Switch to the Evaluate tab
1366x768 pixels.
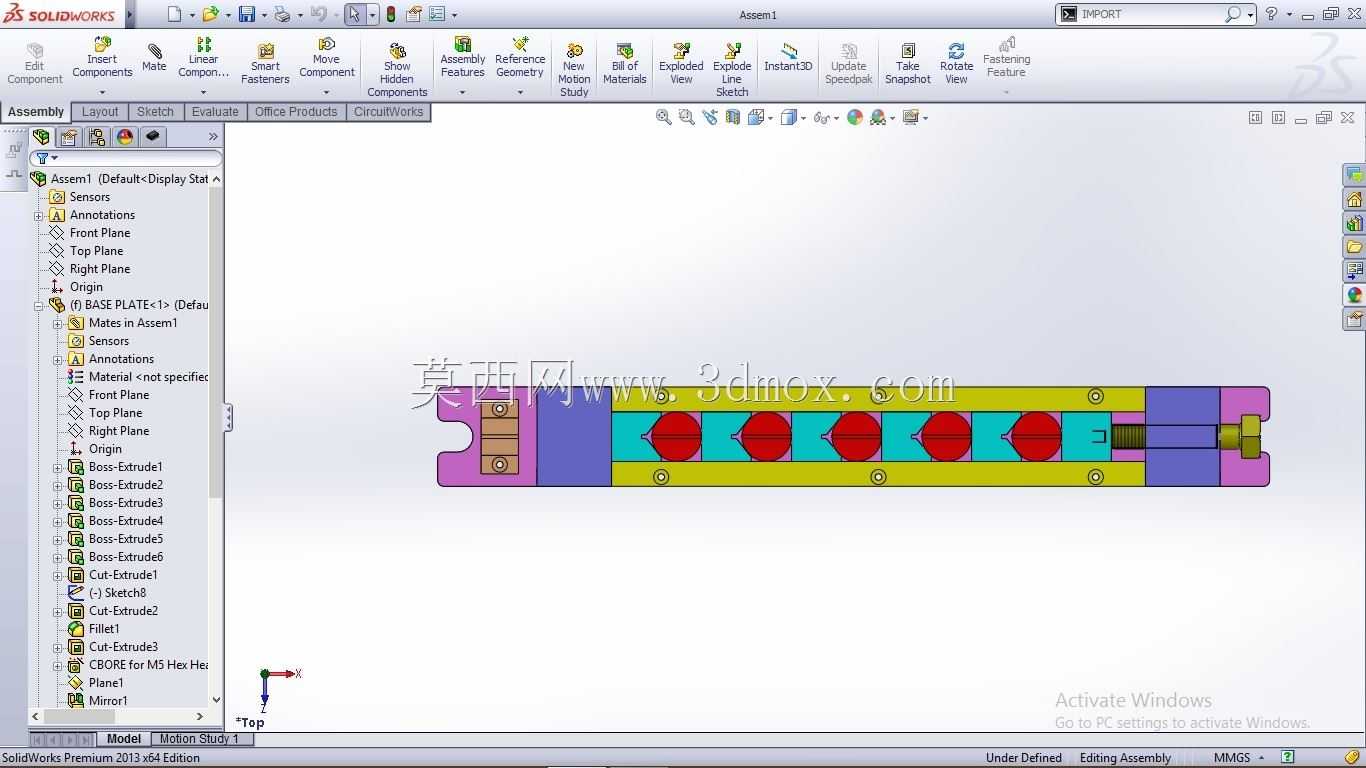point(215,112)
